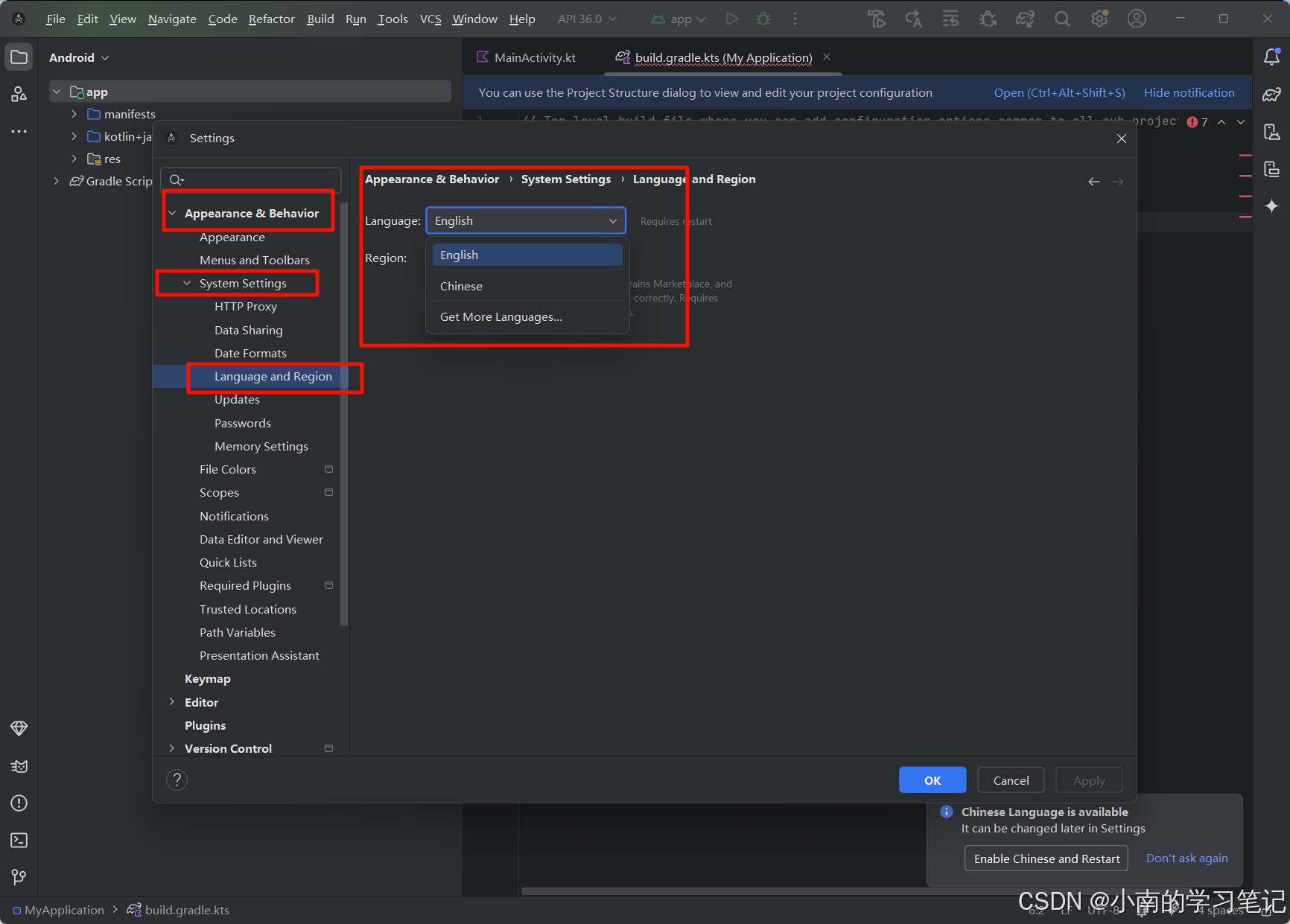The image size is (1290, 924).
Task: Expand the Editor settings group
Action: (x=172, y=702)
